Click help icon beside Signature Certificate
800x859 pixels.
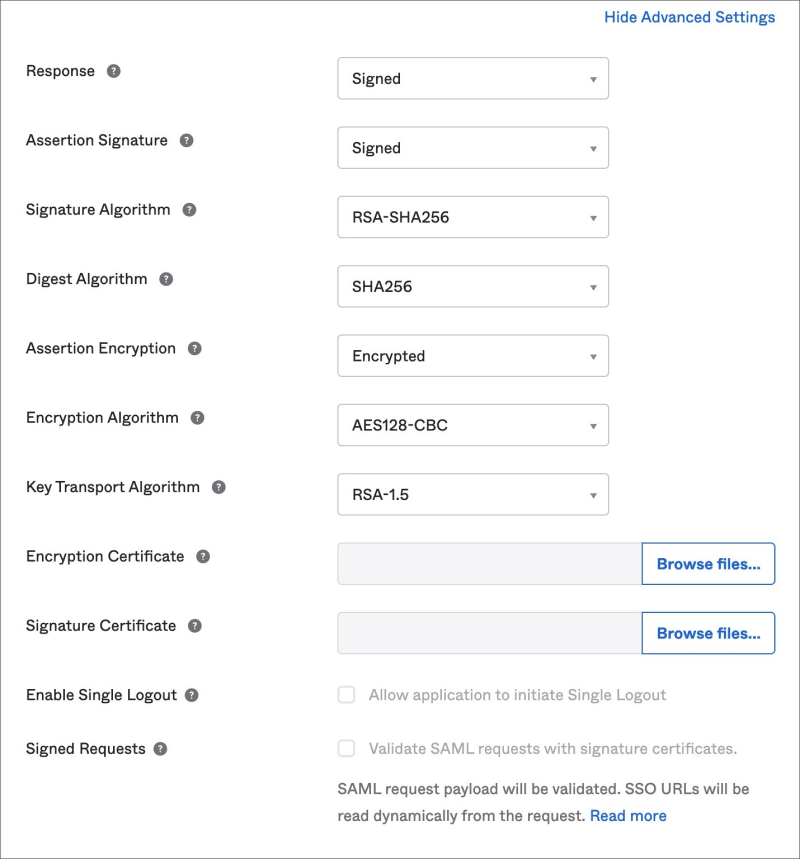click(195, 626)
